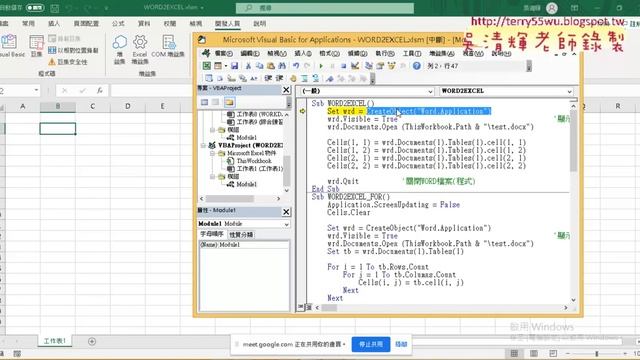Image resolution: width=640 pixels, height=360 pixels.
Task: Toggle the AutoSave switch in Excel title bar
Action: click(35, 8)
